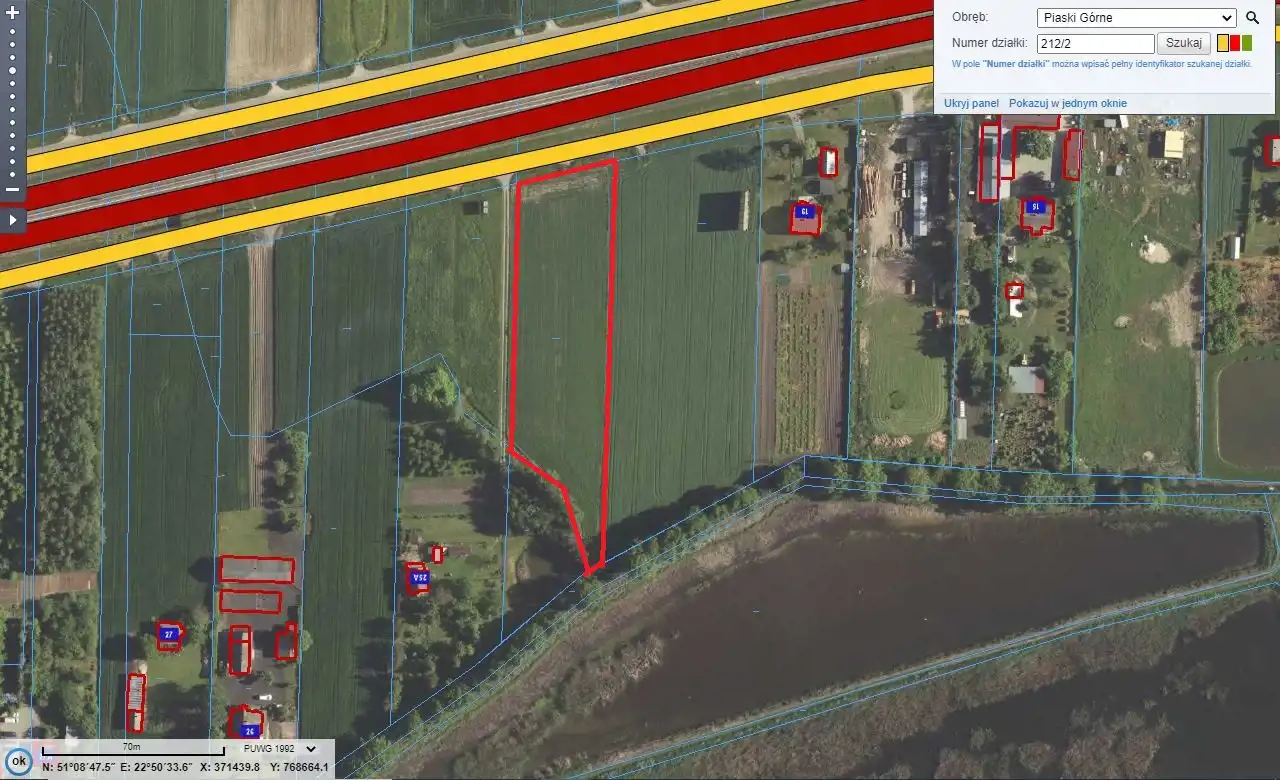Image resolution: width=1280 pixels, height=780 pixels.
Task: Click building marker labeled 25A
Action: 418,579
